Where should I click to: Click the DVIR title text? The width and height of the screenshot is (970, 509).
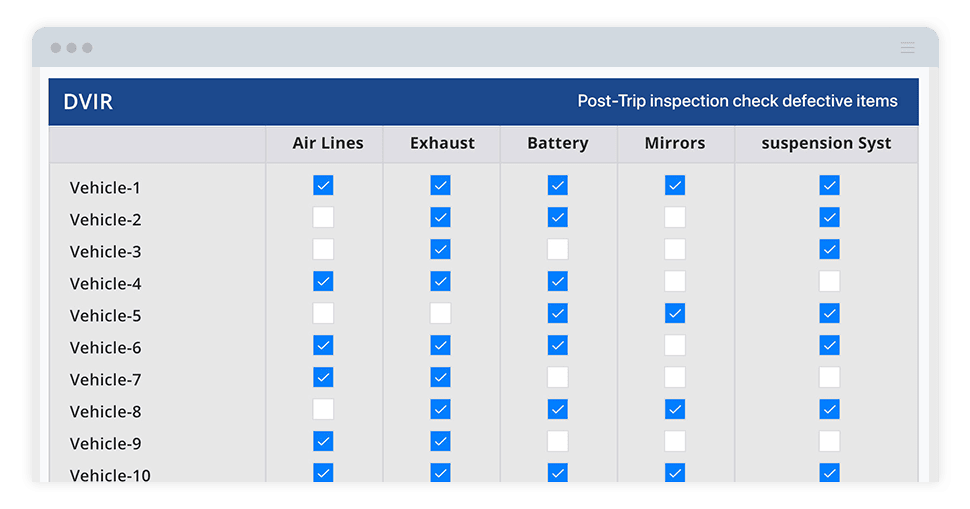coord(88,101)
